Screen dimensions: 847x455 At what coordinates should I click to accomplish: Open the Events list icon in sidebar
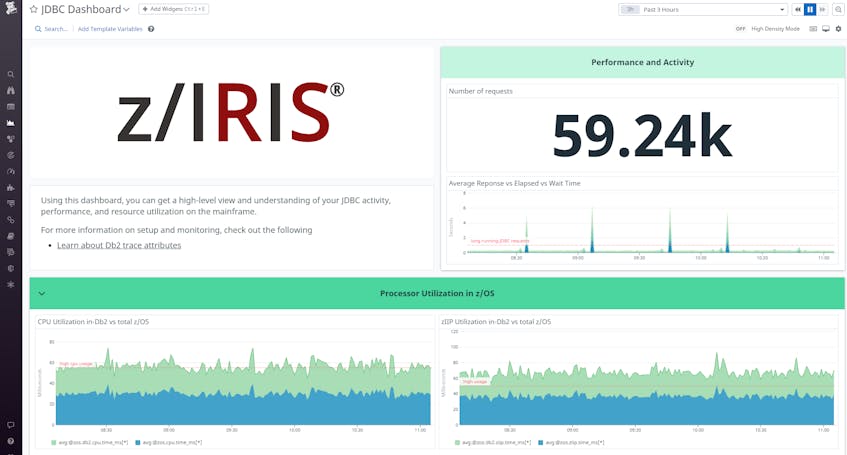pos(10,107)
